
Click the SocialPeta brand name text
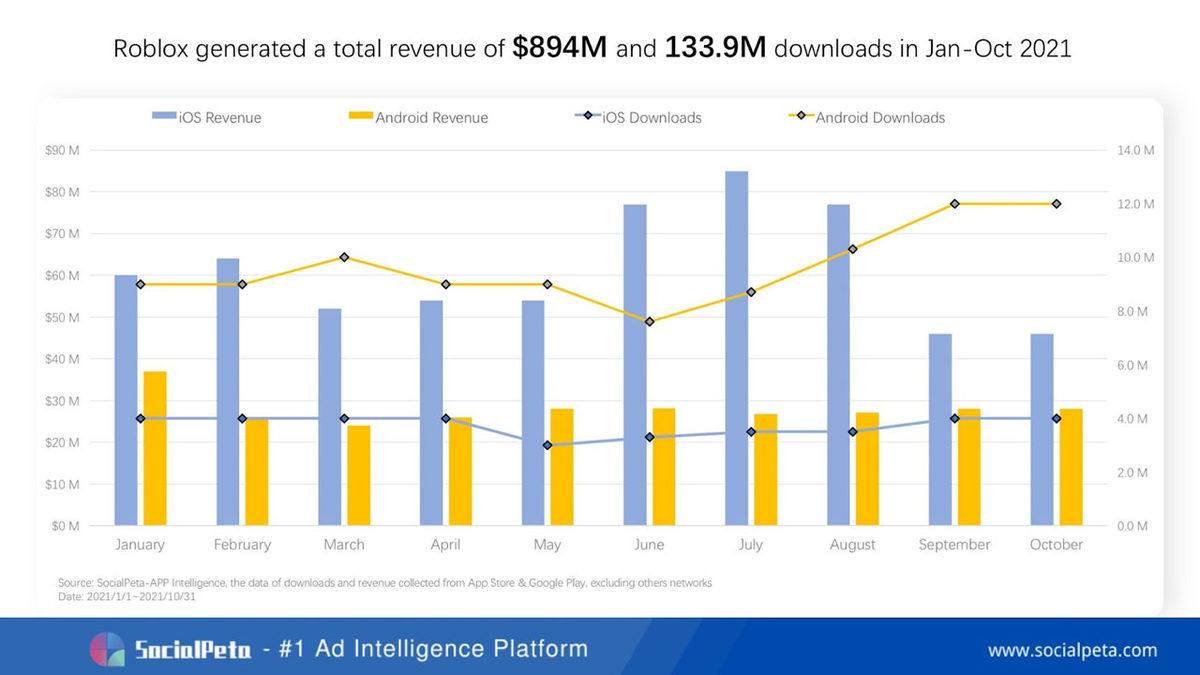[x=192, y=650]
